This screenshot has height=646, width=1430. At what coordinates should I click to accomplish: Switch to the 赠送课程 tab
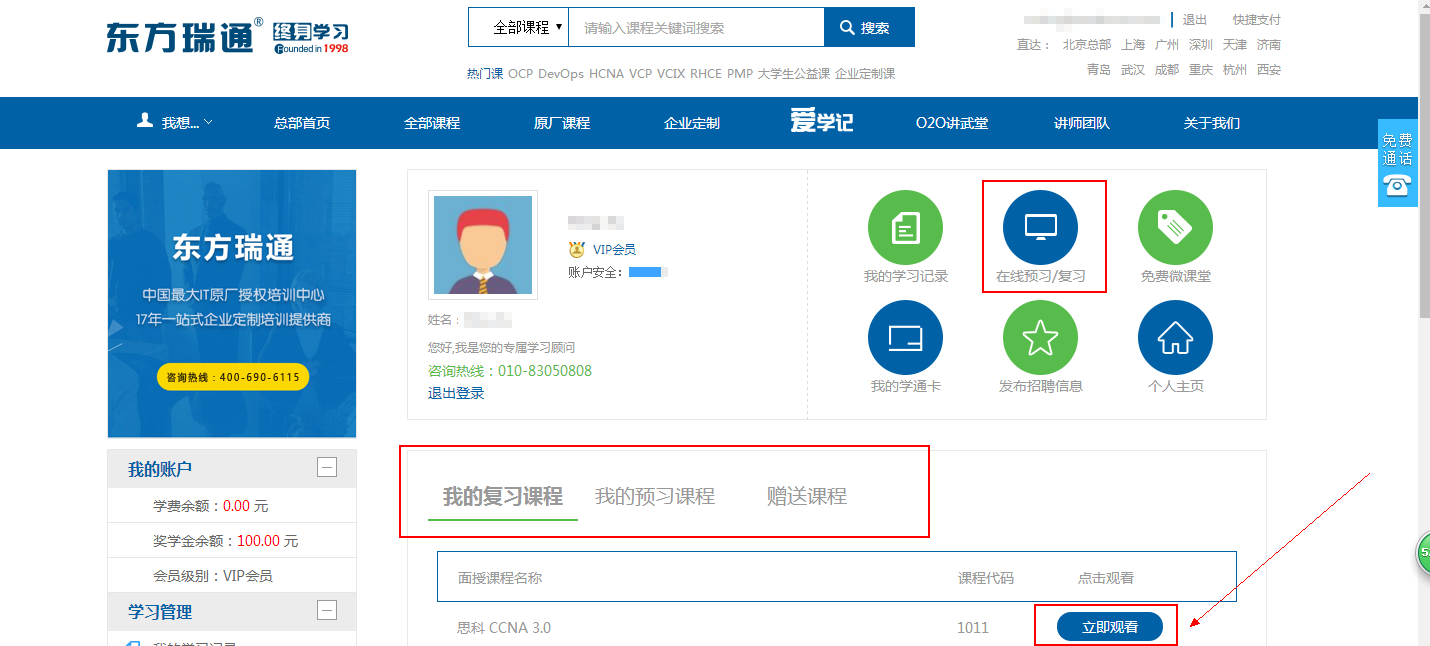click(x=807, y=496)
